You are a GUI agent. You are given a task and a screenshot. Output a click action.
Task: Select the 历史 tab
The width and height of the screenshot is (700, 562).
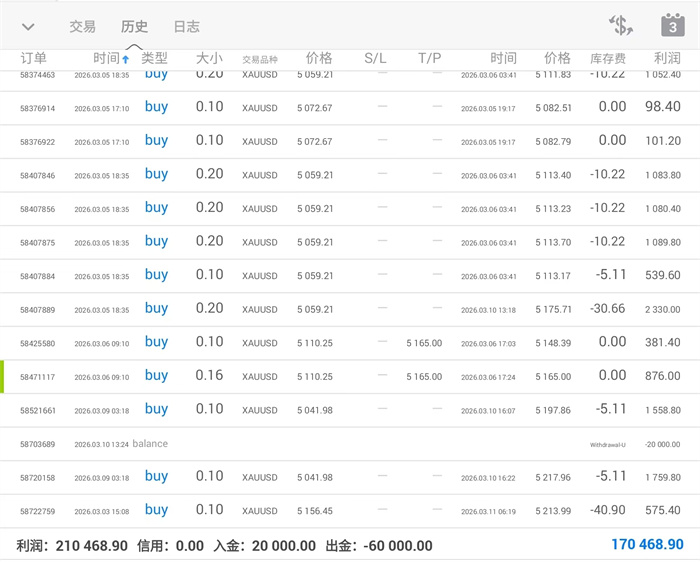[x=134, y=27]
